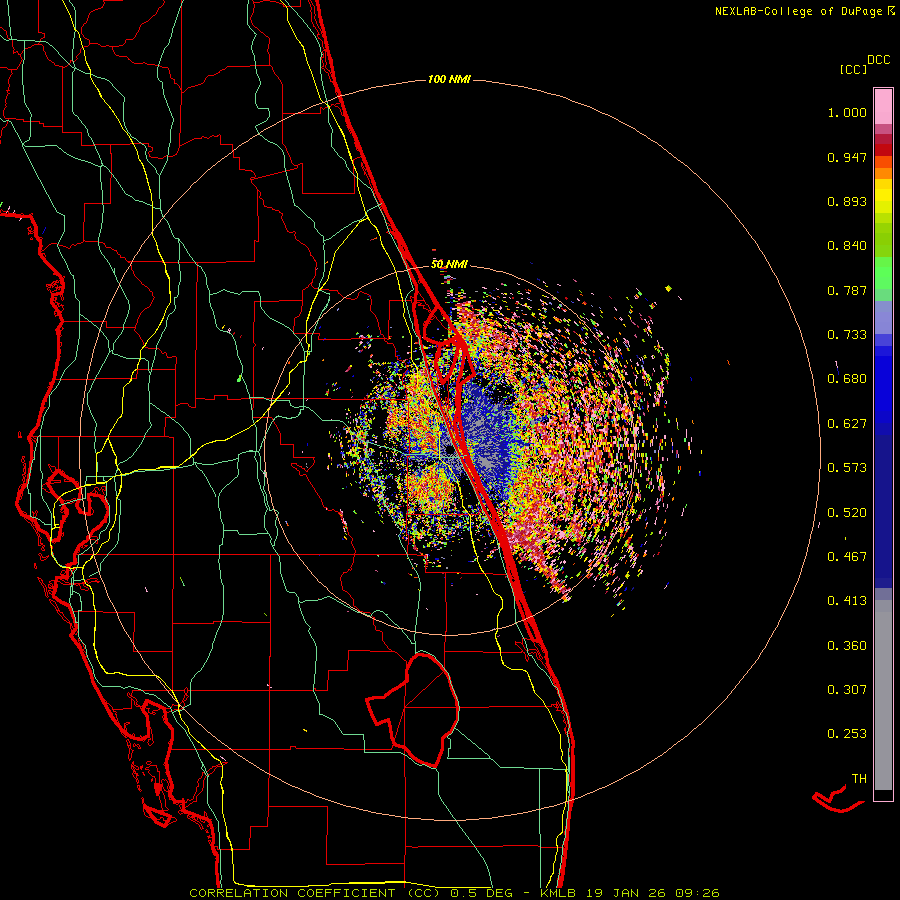Image resolution: width=900 pixels, height=900 pixels.
Task: Click the black KMLB radar site dot
Action: (449, 451)
